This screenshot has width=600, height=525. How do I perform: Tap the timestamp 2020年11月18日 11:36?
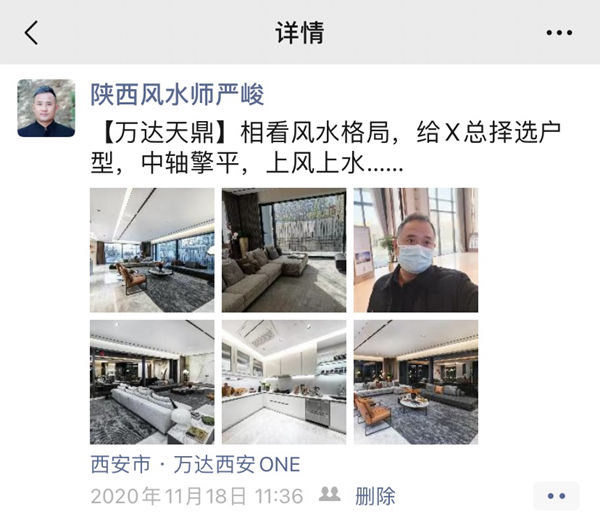point(197,496)
